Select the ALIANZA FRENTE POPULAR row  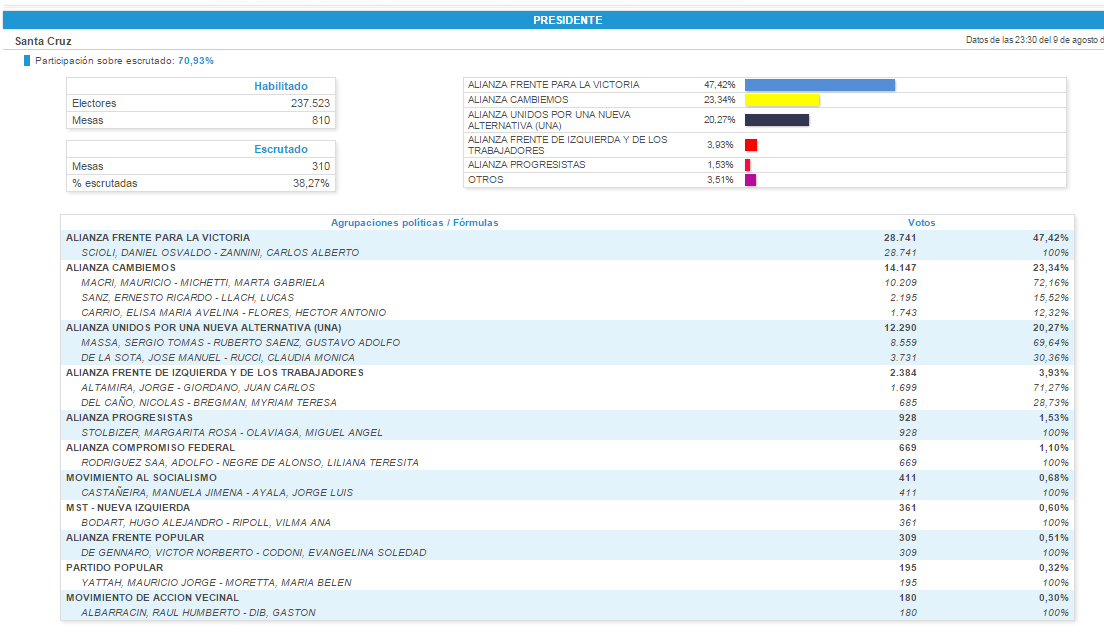click(567, 538)
